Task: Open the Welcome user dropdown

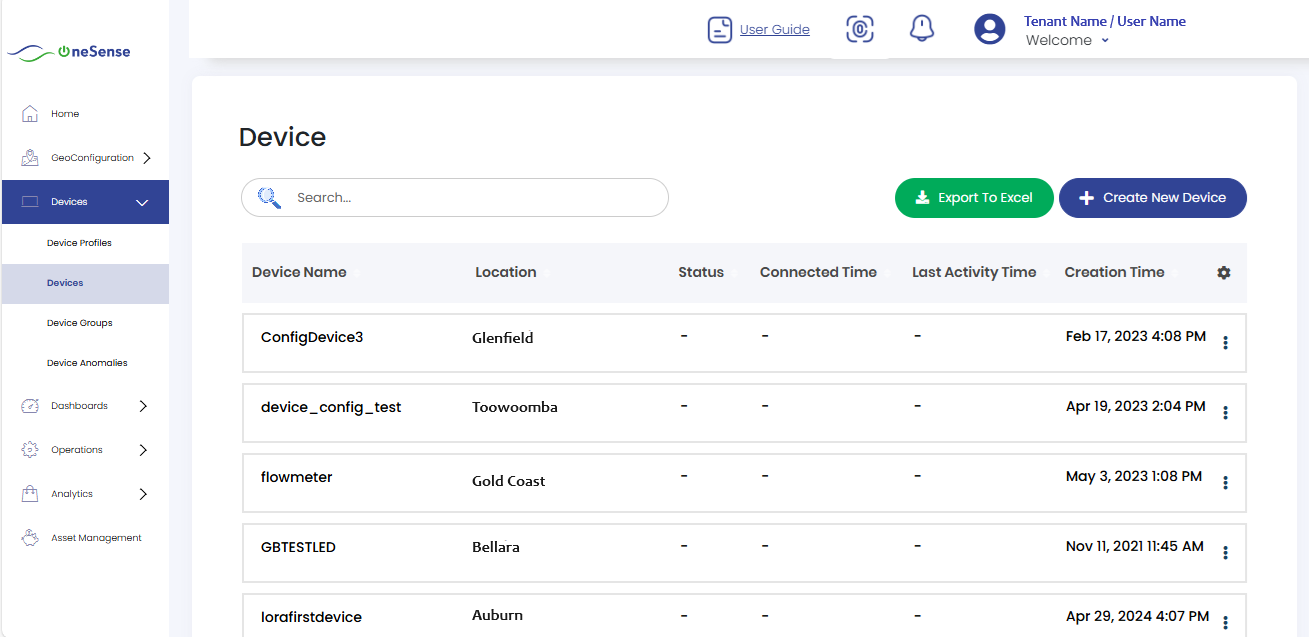Action: (x=1067, y=41)
